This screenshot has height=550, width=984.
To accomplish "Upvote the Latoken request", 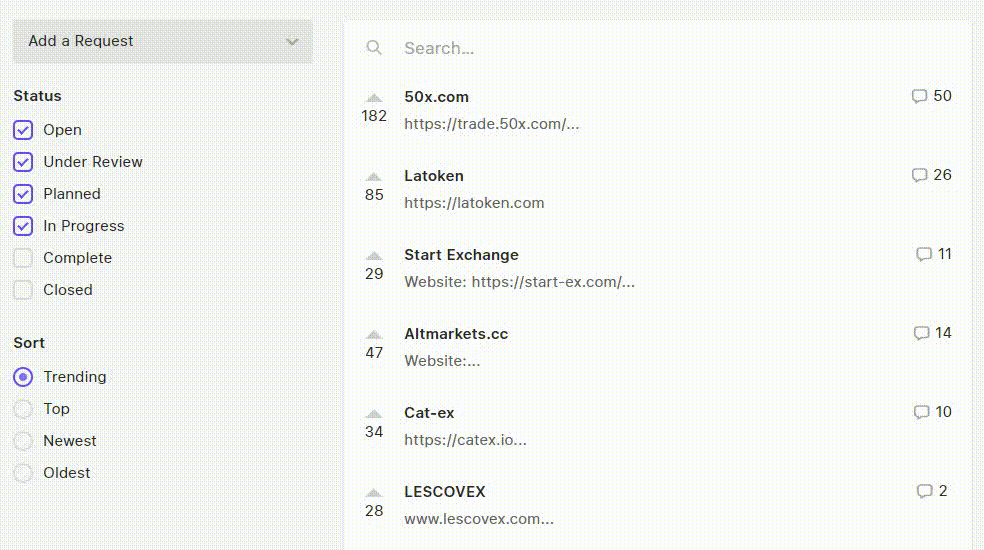I will (374, 176).
